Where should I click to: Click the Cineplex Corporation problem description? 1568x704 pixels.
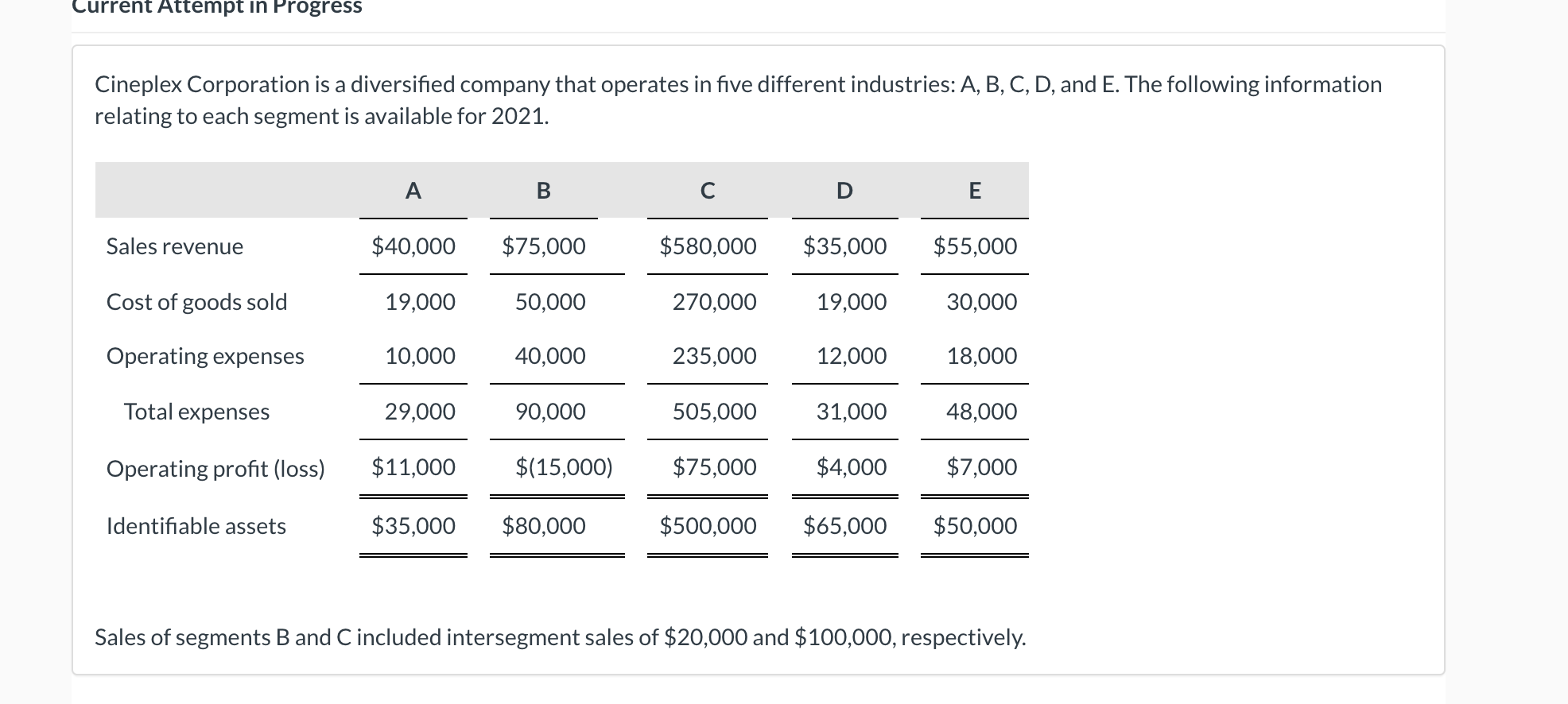click(738, 99)
